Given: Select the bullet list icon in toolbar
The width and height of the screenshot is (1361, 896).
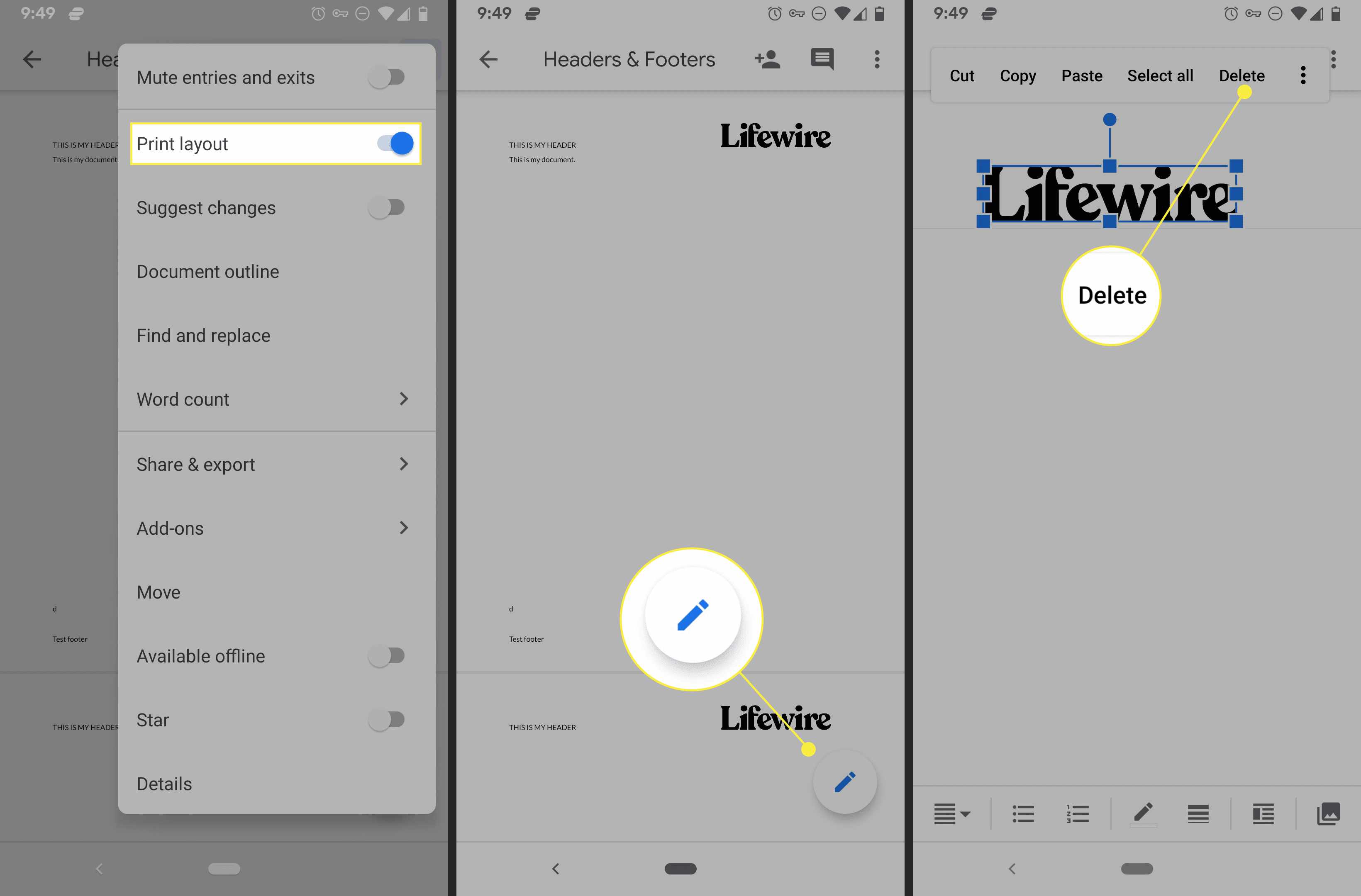Looking at the screenshot, I should point(1024,813).
